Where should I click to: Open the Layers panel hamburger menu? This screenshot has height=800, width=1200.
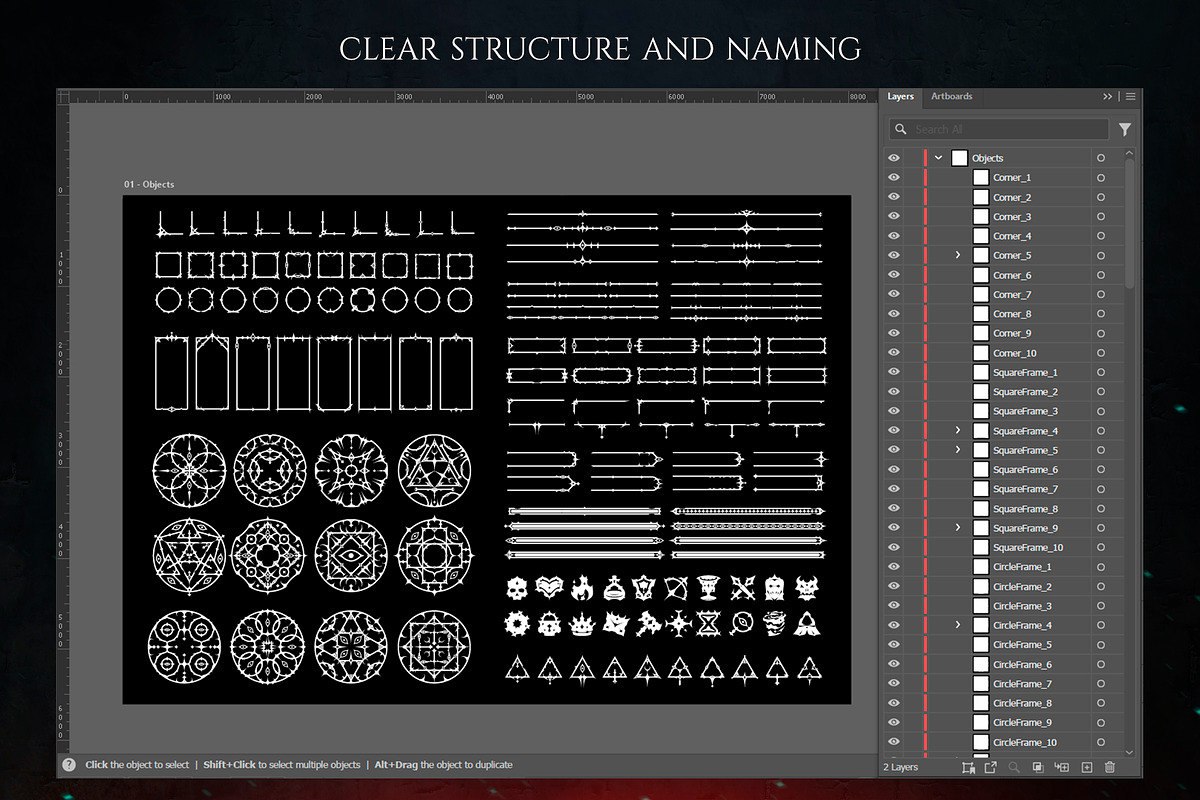pyautogui.click(x=1131, y=97)
